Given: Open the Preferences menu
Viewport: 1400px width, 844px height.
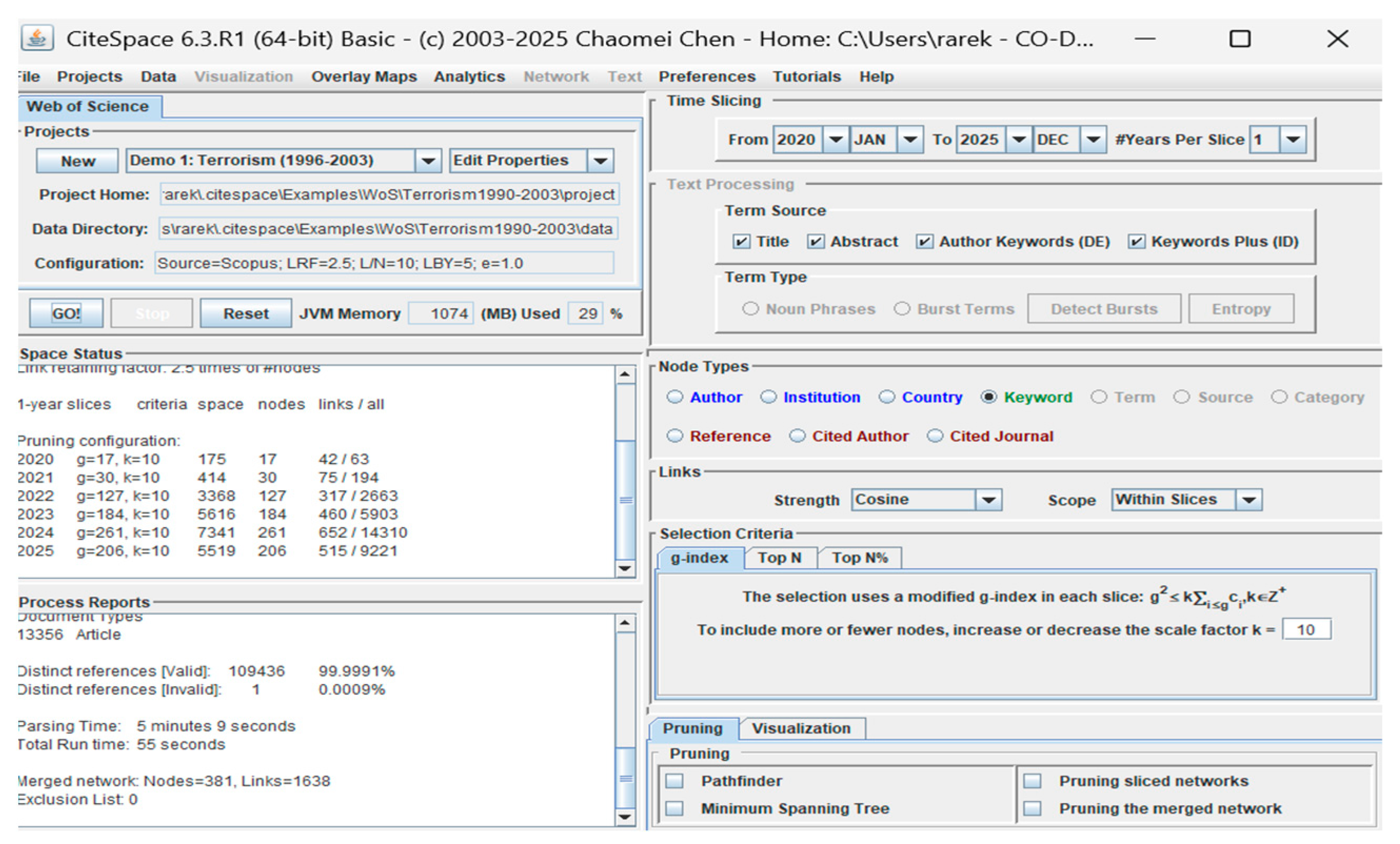Looking at the screenshot, I should 707,77.
